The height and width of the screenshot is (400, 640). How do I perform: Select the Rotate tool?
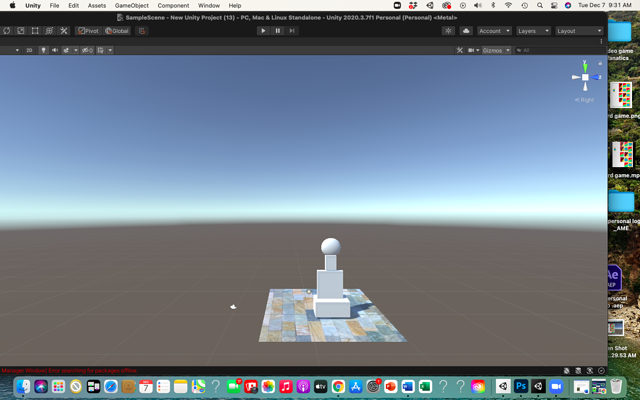(x=7, y=31)
